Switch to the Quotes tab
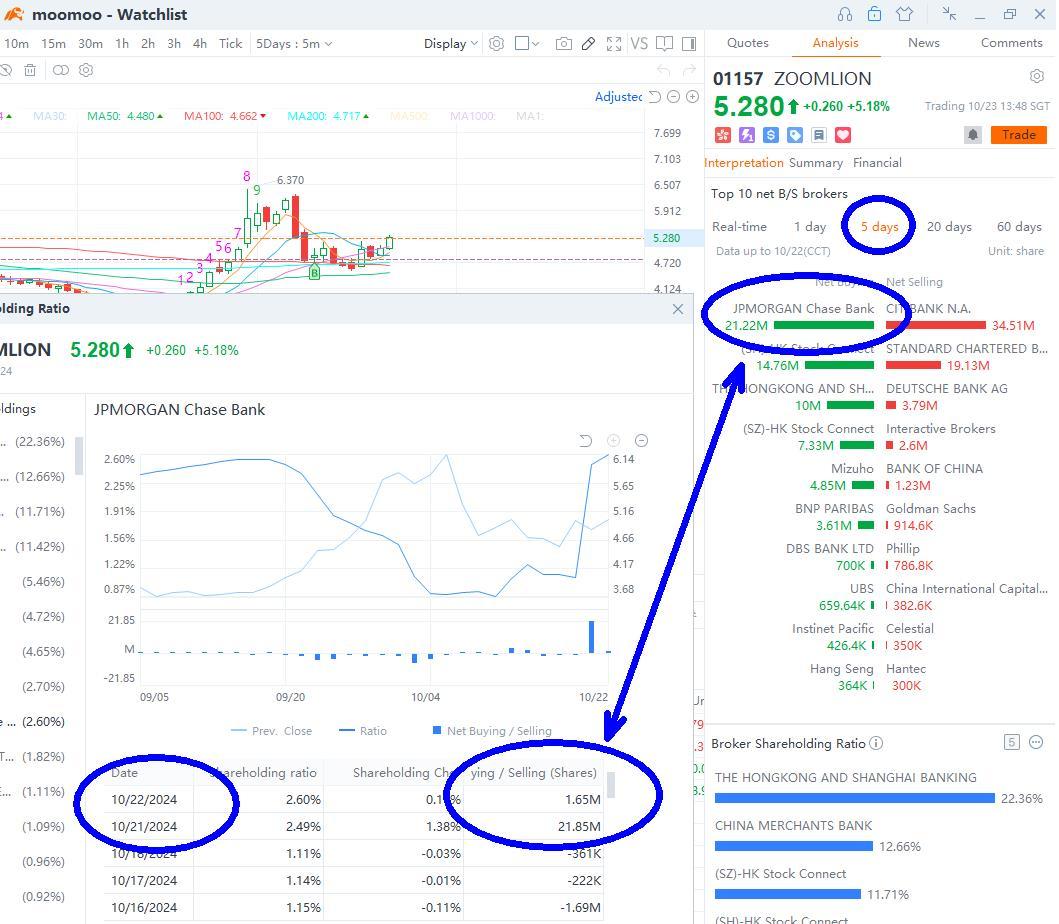1059x924 pixels. point(748,43)
